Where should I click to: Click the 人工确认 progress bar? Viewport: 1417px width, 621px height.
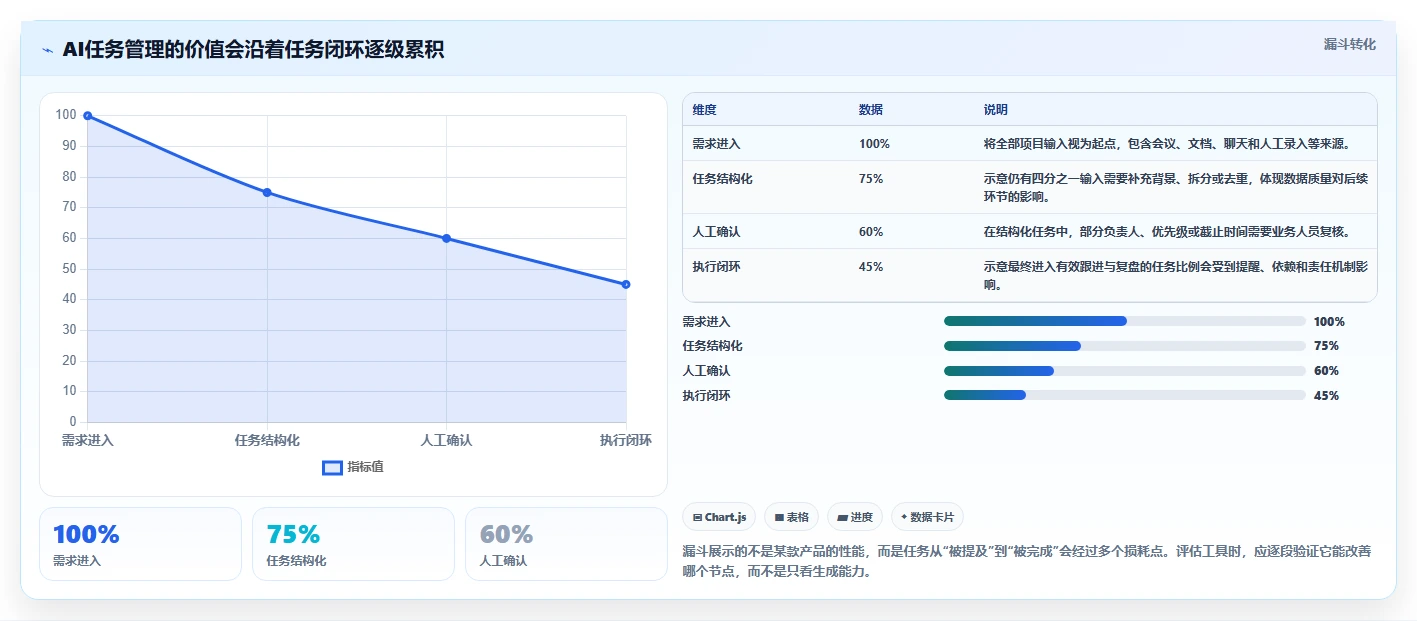click(x=1125, y=371)
